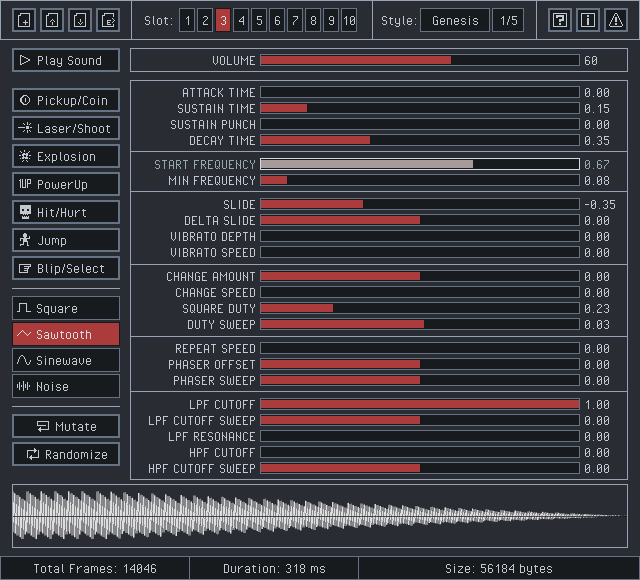Click the Phaser Sweep slider

point(420,380)
